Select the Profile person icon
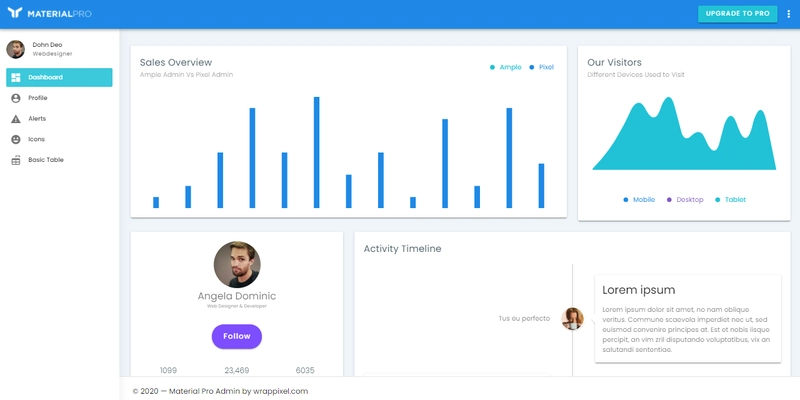Image resolution: width=800 pixels, height=400 pixels. 16,98
